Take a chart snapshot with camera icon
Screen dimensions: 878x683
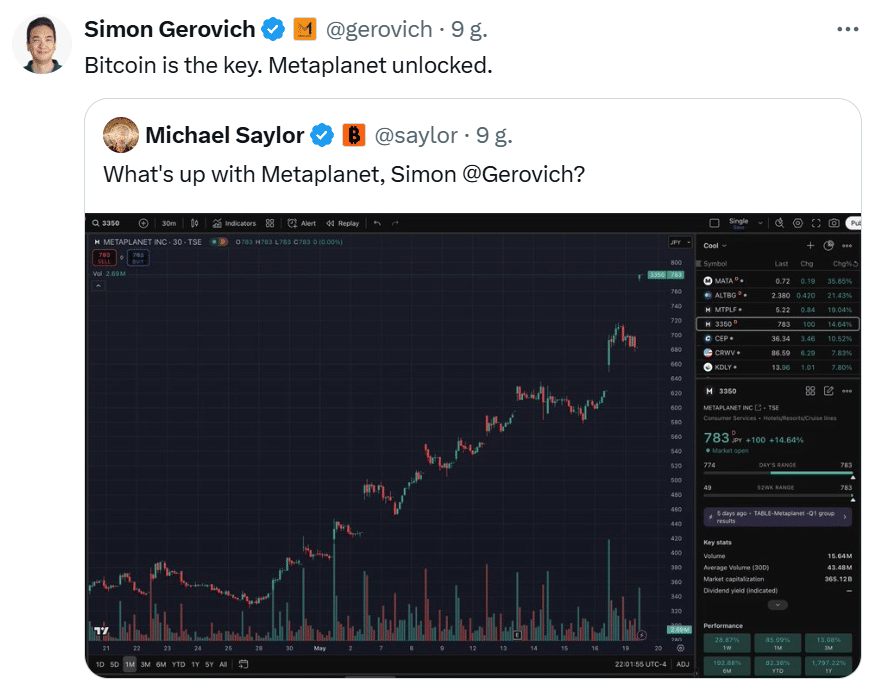(834, 223)
